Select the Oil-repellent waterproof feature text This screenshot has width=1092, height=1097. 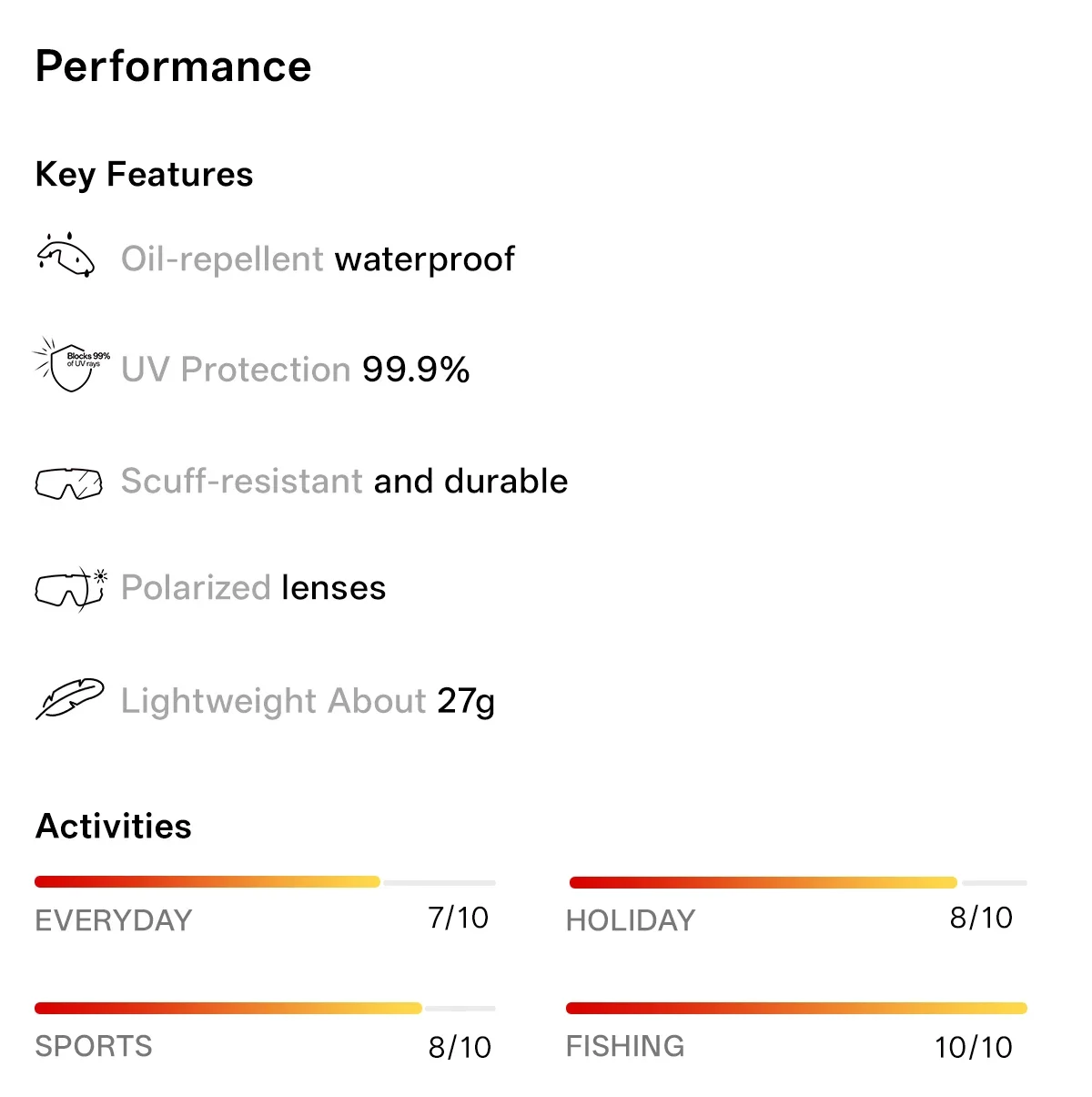point(318,259)
